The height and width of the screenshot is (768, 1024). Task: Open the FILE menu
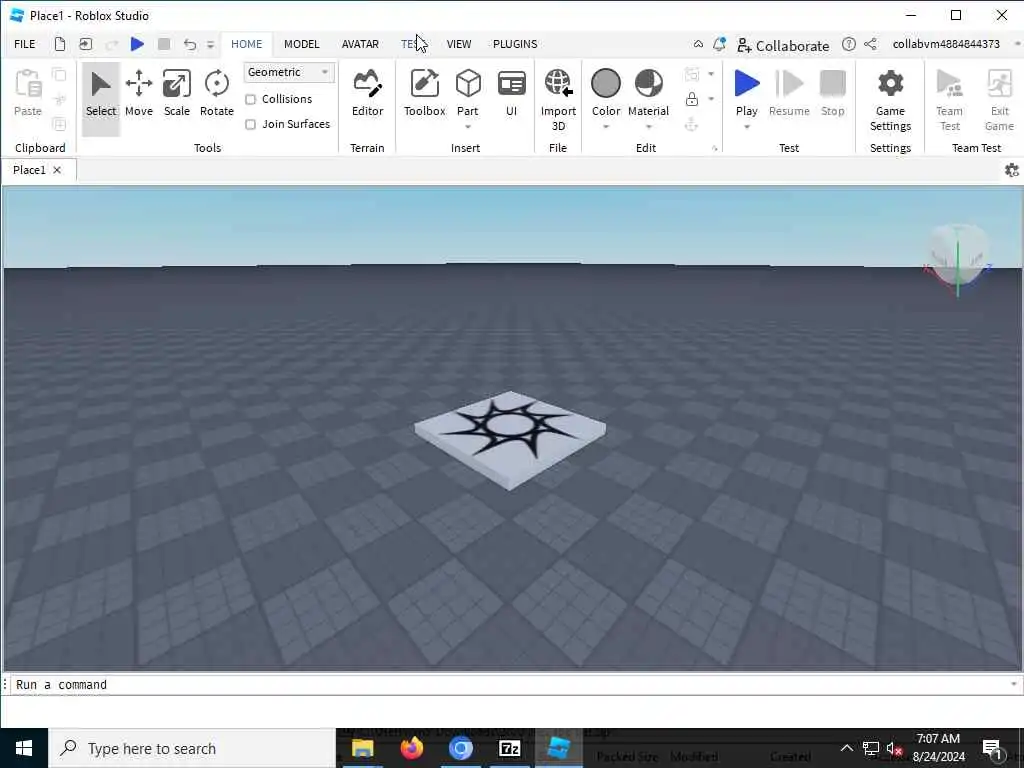(25, 44)
